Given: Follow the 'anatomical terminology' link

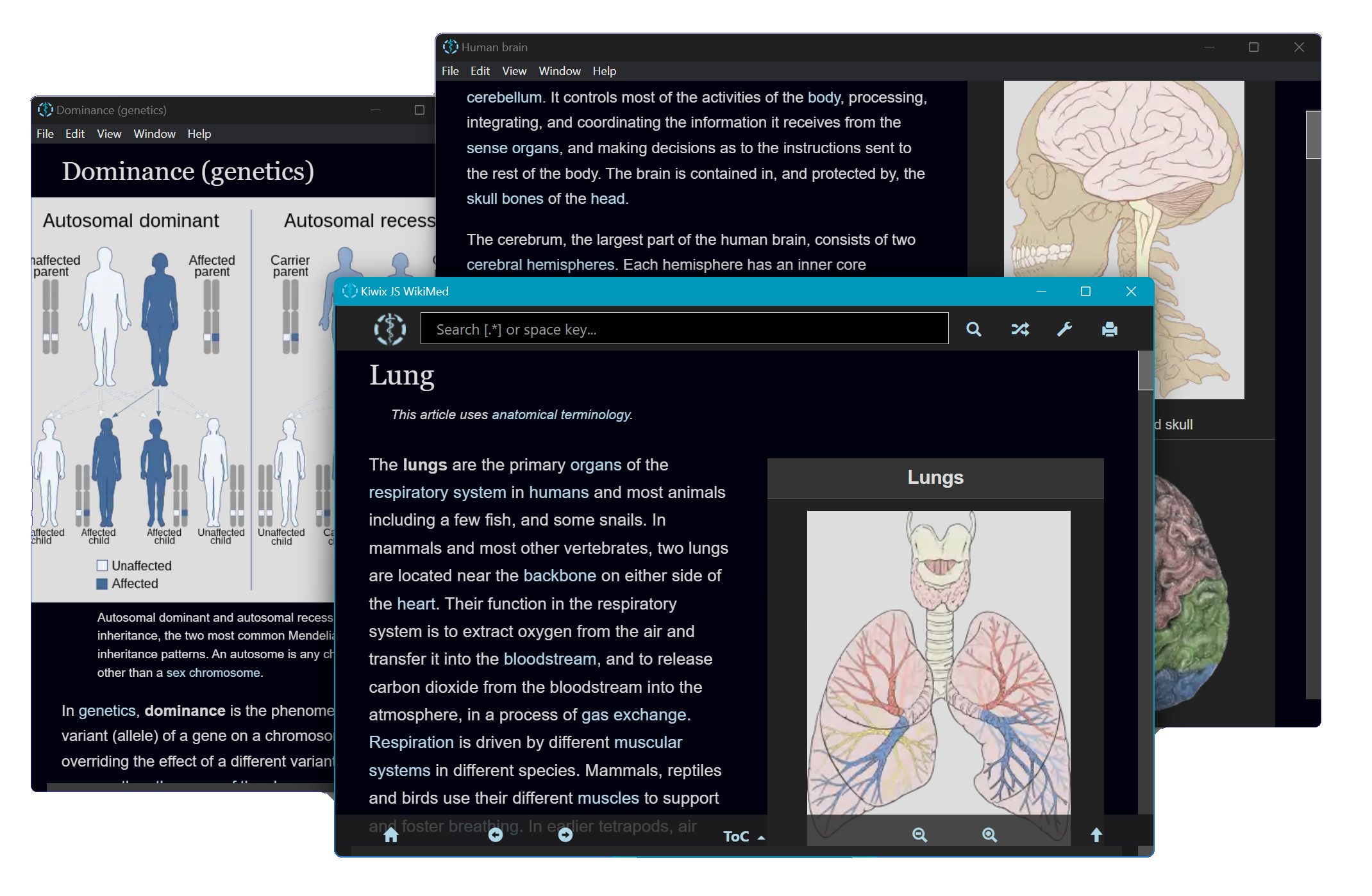Looking at the screenshot, I should [561, 415].
